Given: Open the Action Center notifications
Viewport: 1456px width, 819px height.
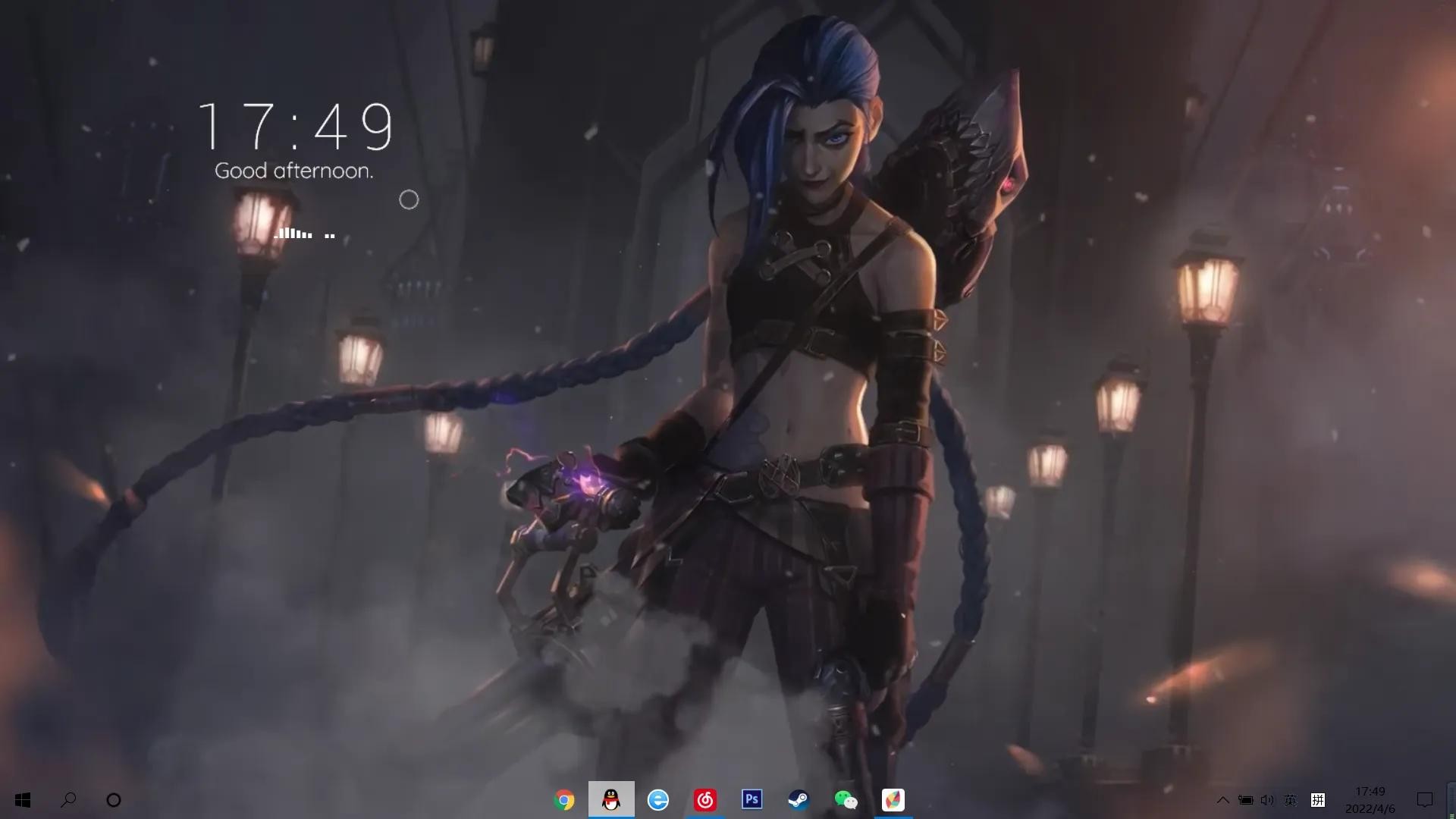Looking at the screenshot, I should [x=1425, y=800].
